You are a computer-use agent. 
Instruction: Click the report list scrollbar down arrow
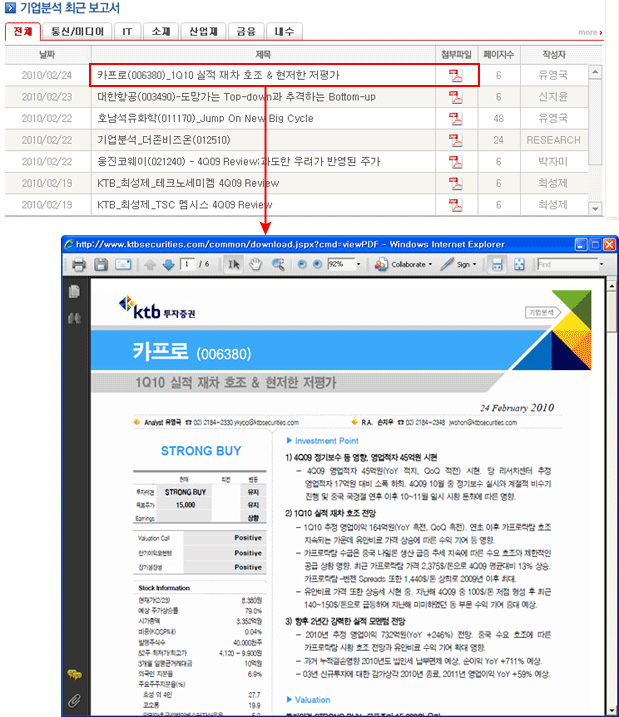point(595,208)
